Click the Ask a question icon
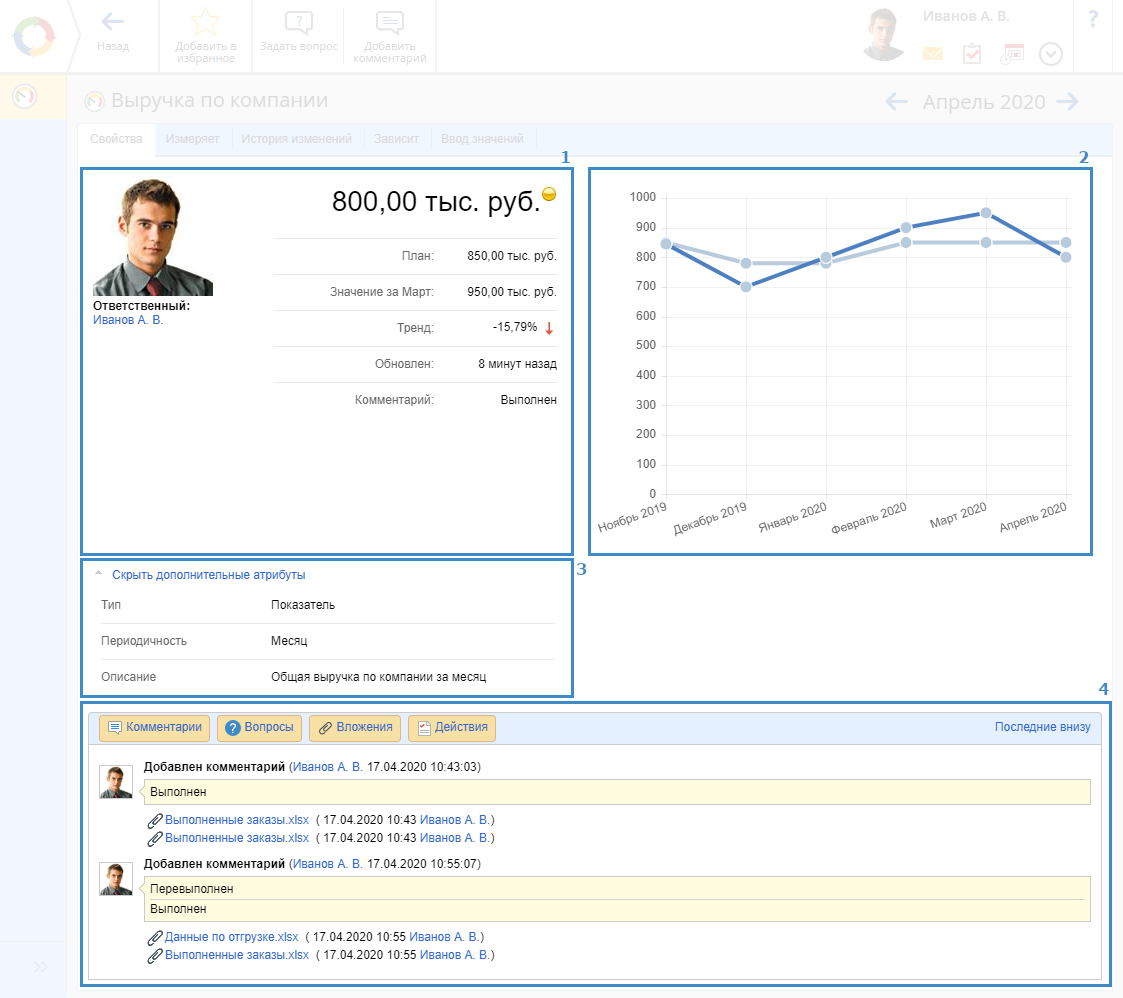This screenshot has height=998, width=1123. [298, 24]
